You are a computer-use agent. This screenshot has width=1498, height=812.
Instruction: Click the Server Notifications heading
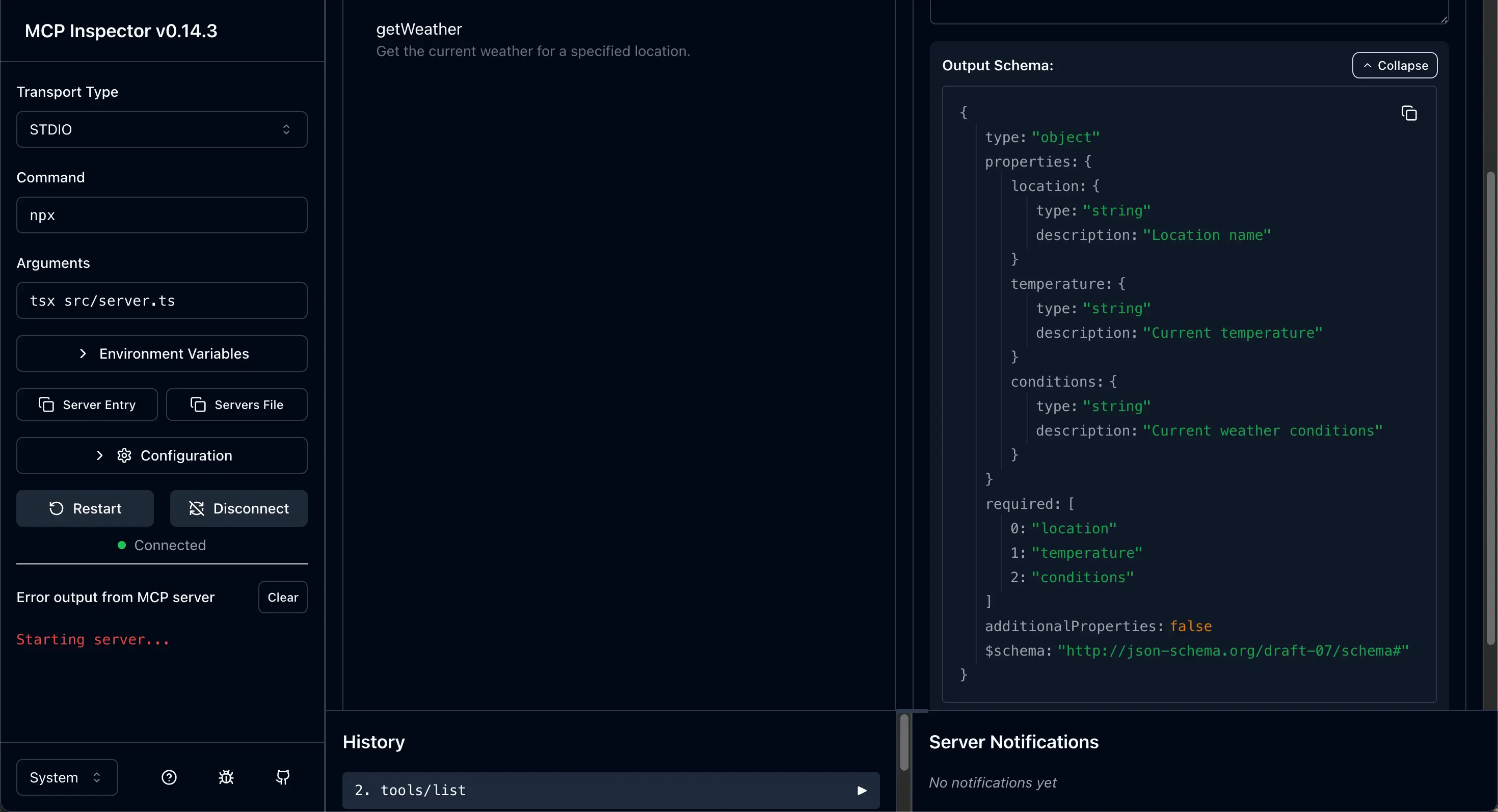(x=1013, y=742)
